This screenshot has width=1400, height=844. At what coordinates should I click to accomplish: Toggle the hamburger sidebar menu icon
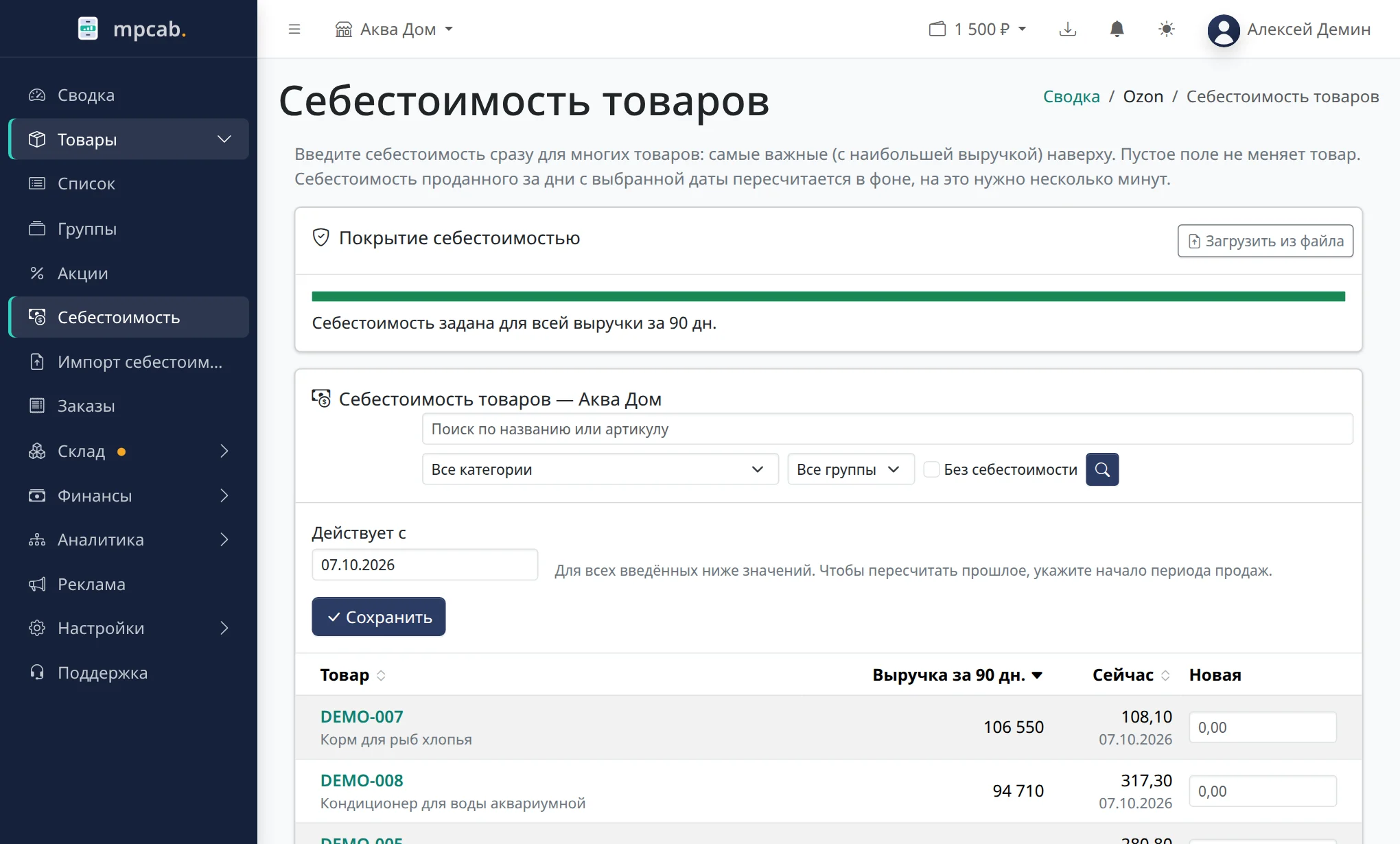pyautogui.click(x=294, y=29)
